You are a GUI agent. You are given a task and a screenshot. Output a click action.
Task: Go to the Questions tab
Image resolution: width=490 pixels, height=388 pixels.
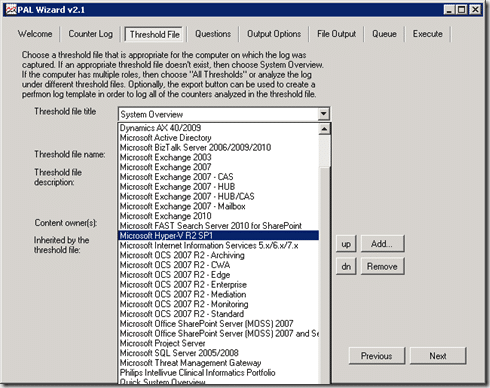tap(213, 34)
